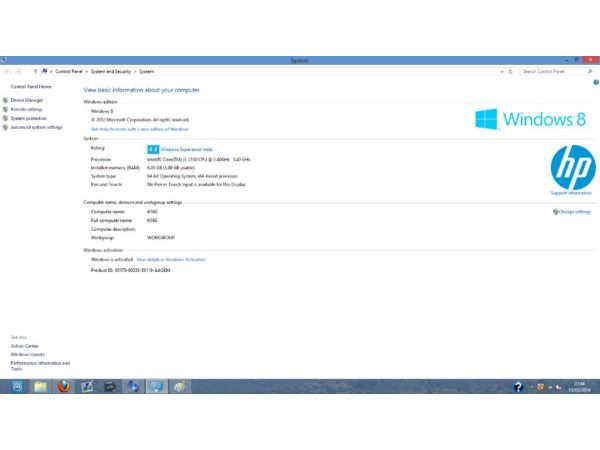Open Action Center under See also
The height and width of the screenshot is (450, 600).
pyautogui.click(x=25, y=346)
